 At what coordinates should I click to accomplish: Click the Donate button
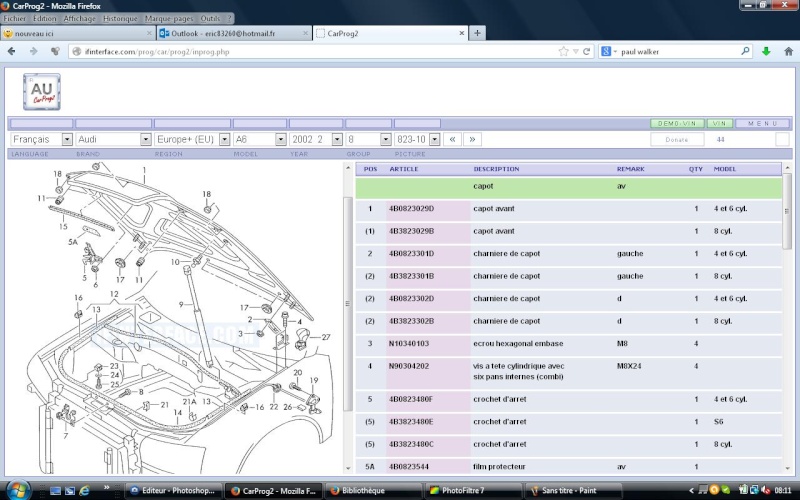(x=677, y=139)
